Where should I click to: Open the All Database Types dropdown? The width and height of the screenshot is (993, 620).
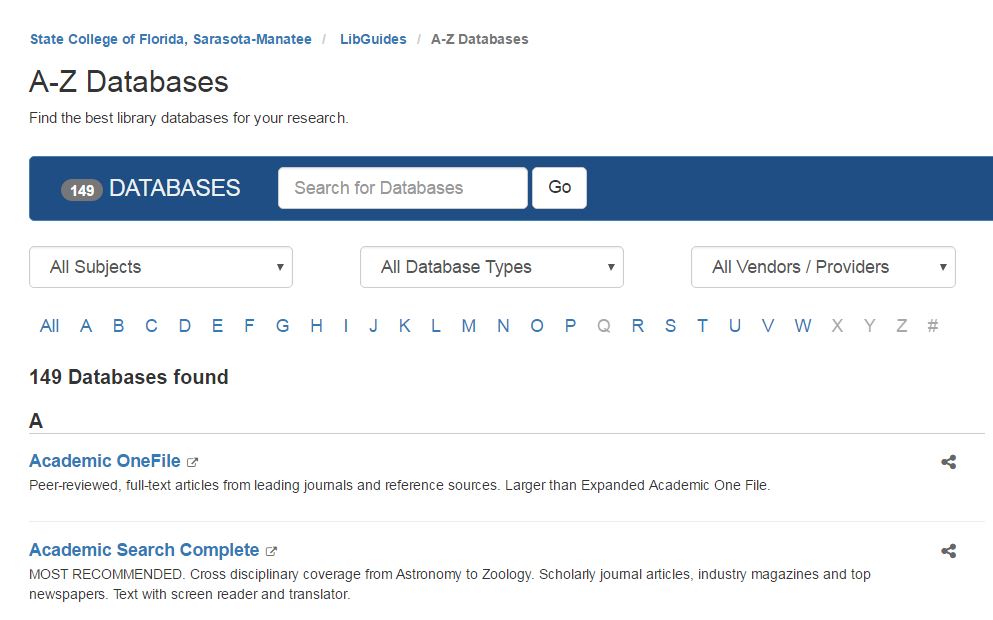[491, 267]
